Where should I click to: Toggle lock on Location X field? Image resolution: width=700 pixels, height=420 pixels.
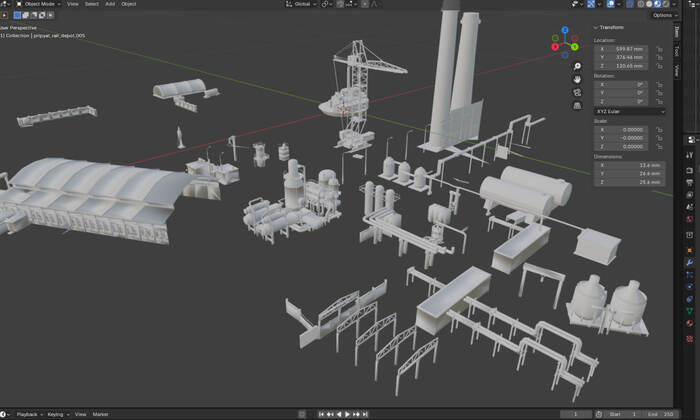pyautogui.click(x=659, y=48)
